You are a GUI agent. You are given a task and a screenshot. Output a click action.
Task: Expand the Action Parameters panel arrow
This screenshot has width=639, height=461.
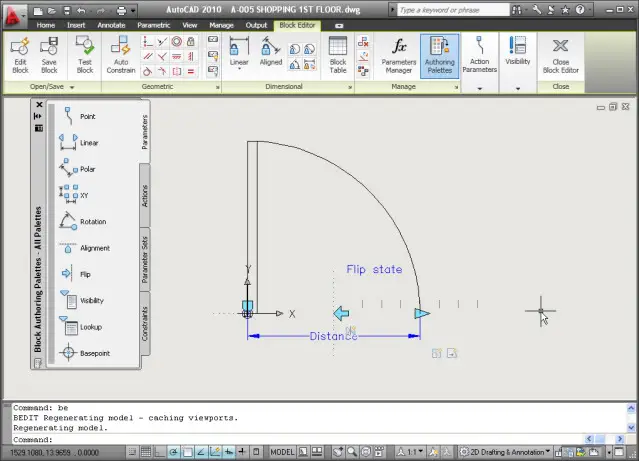point(480,88)
